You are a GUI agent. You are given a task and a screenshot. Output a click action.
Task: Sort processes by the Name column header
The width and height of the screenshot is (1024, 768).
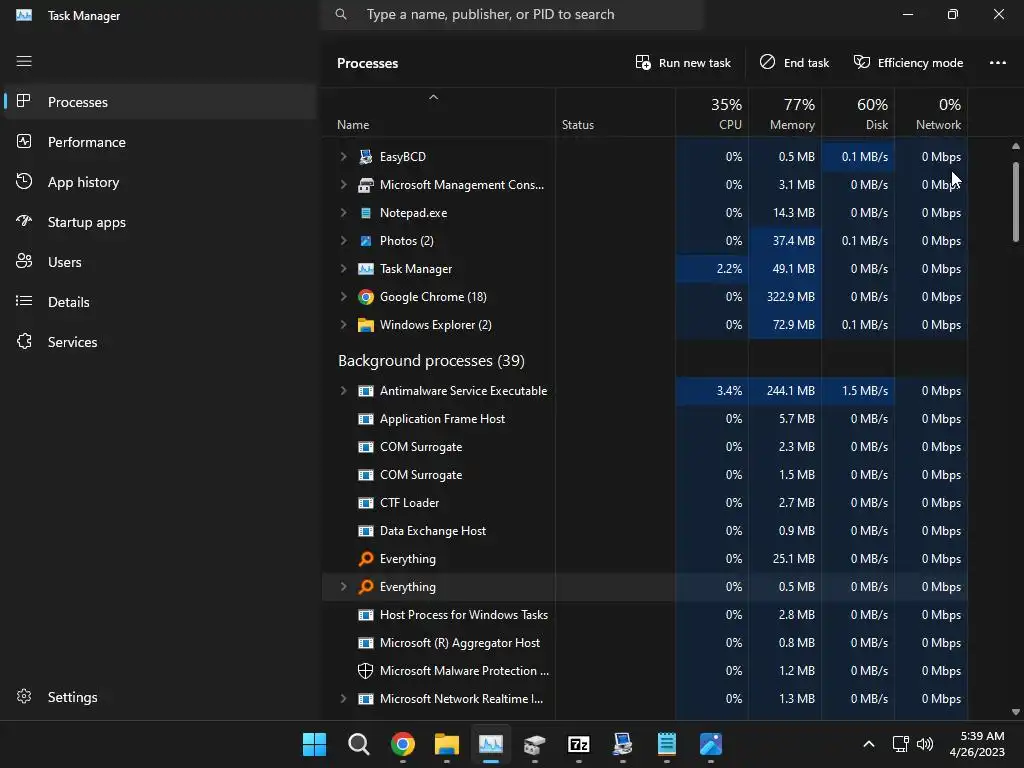coord(439,112)
